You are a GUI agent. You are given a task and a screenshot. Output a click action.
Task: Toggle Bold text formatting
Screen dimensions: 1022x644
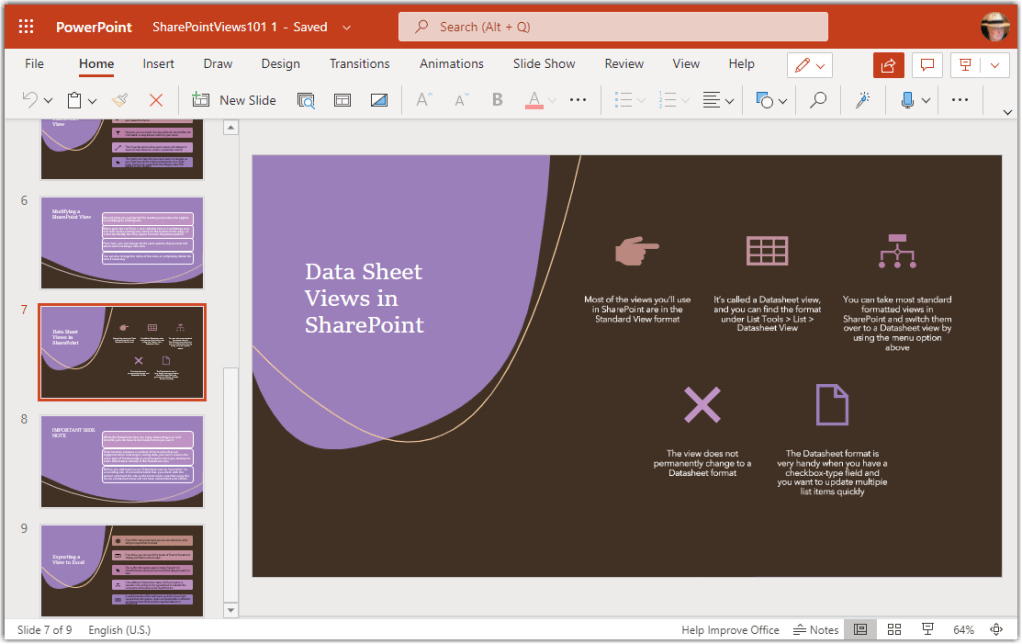(497, 100)
